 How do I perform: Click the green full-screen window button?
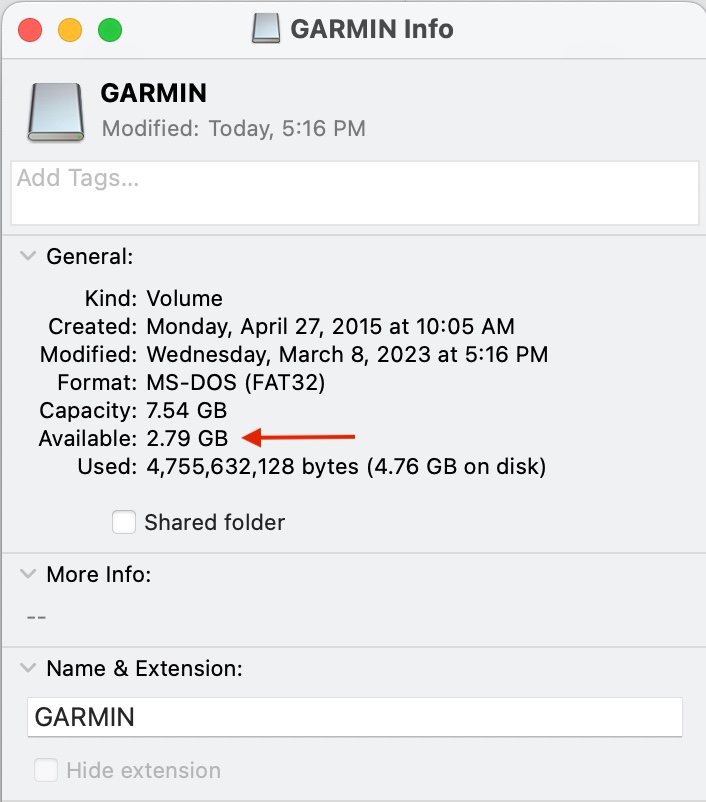109,30
